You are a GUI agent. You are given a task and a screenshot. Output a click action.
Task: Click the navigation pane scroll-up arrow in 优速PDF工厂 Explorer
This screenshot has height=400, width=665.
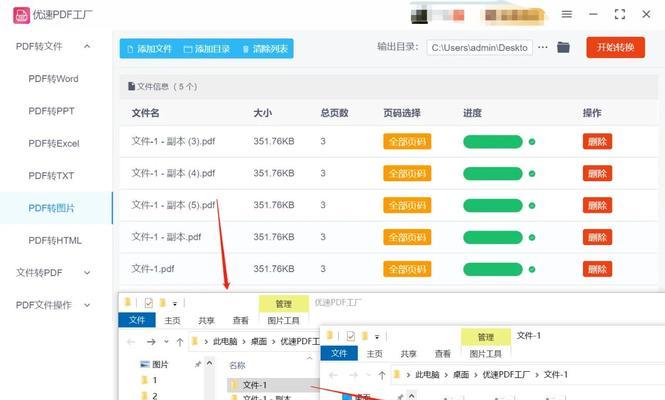(209, 363)
